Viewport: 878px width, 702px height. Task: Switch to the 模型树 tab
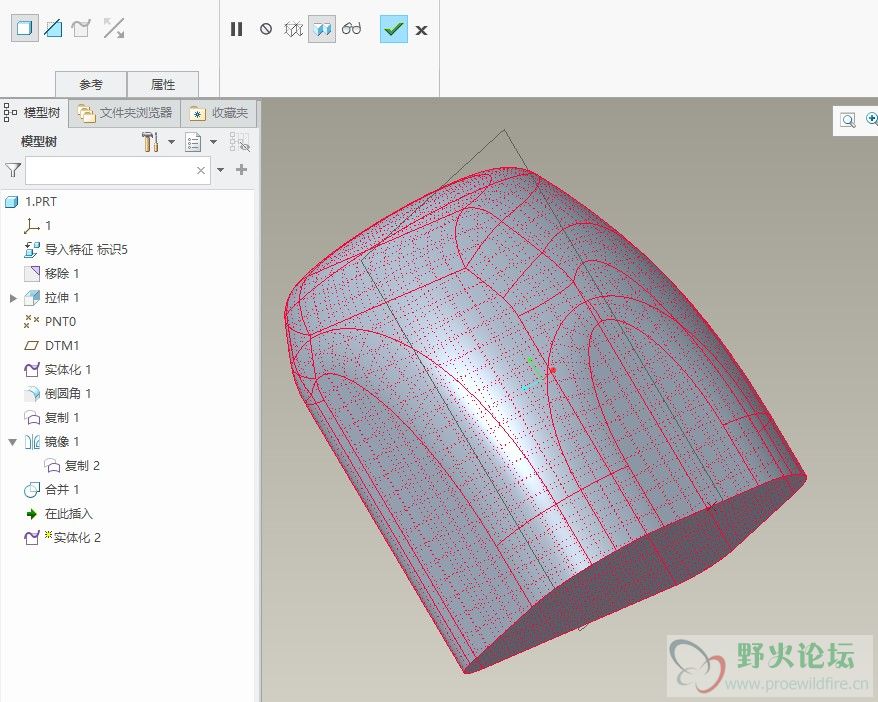33,113
